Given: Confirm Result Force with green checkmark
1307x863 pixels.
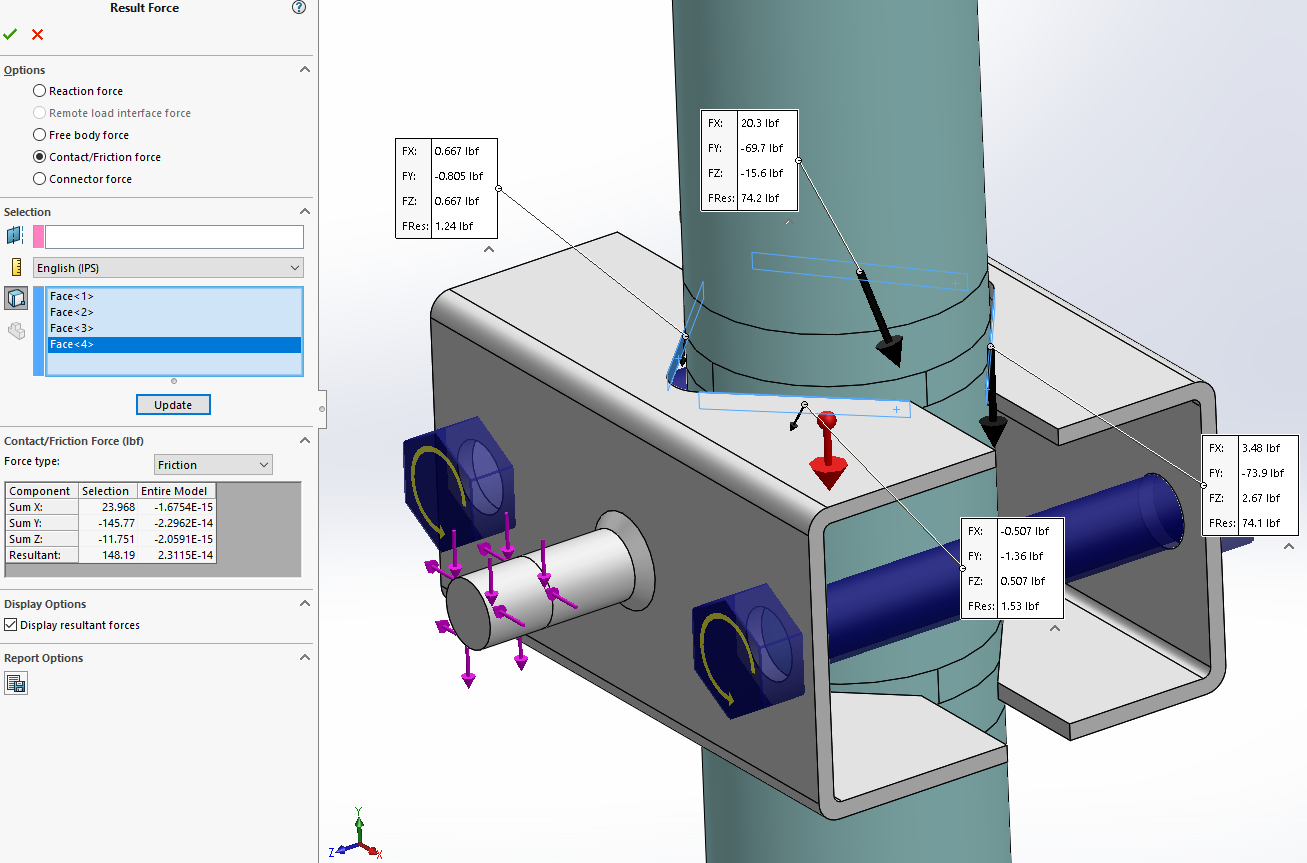Looking at the screenshot, I should click(11, 33).
